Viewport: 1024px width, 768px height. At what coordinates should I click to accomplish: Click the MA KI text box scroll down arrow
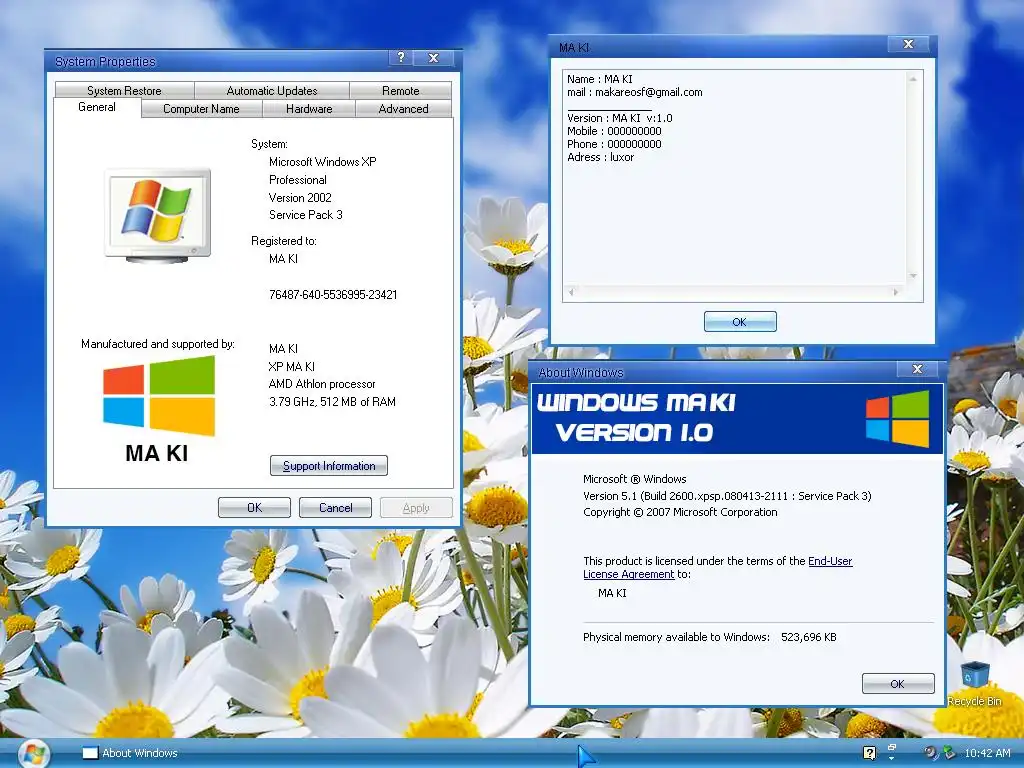[x=913, y=276]
